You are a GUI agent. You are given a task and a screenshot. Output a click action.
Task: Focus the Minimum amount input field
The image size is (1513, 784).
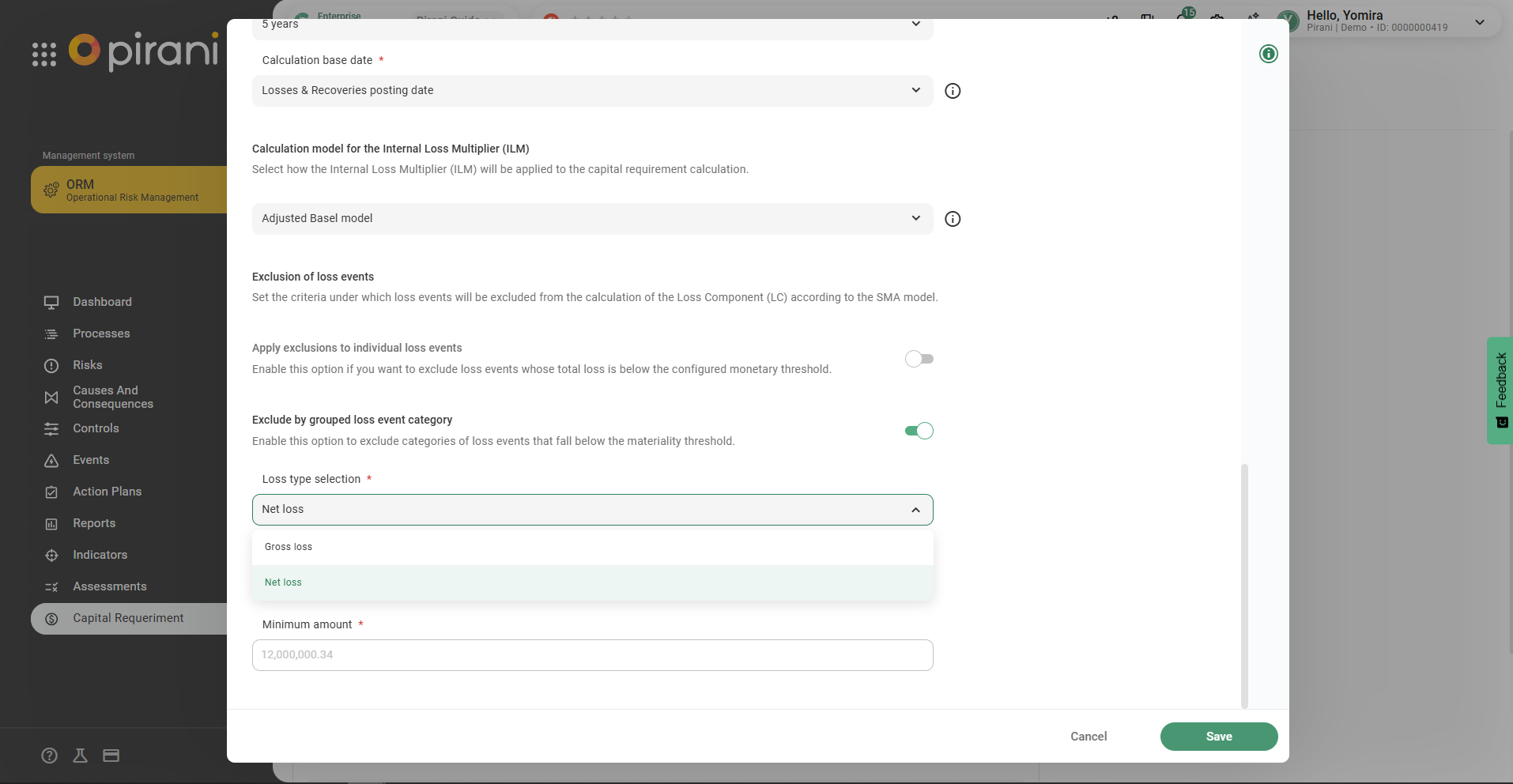pyautogui.click(x=591, y=655)
